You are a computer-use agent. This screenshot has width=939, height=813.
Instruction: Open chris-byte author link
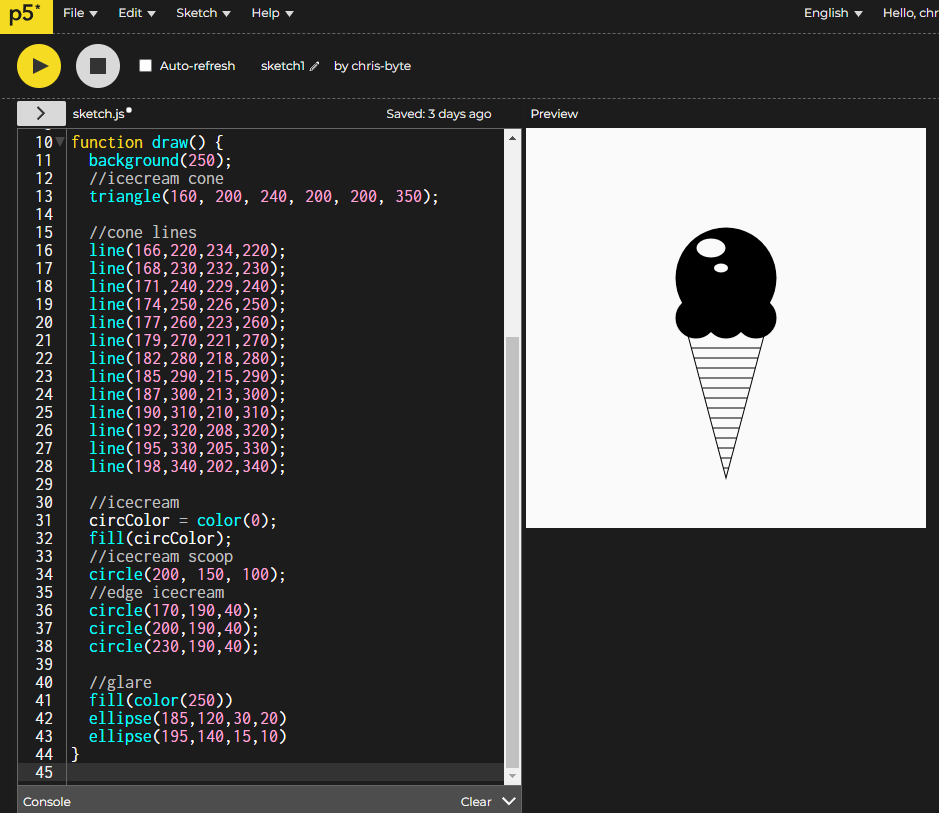[381, 66]
